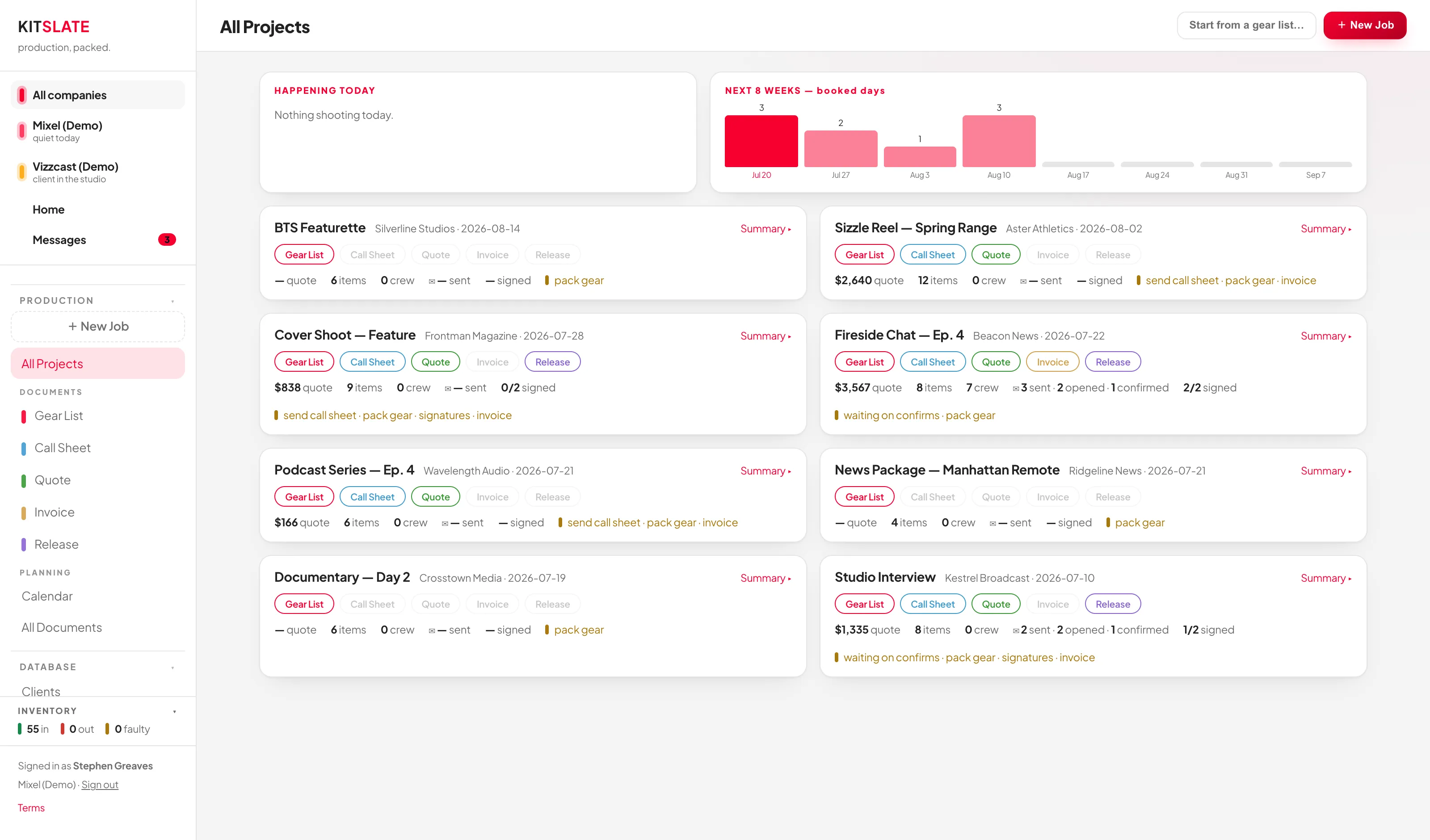Collapse the Database section arrow
This screenshot has height=840, width=1430.
173,668
